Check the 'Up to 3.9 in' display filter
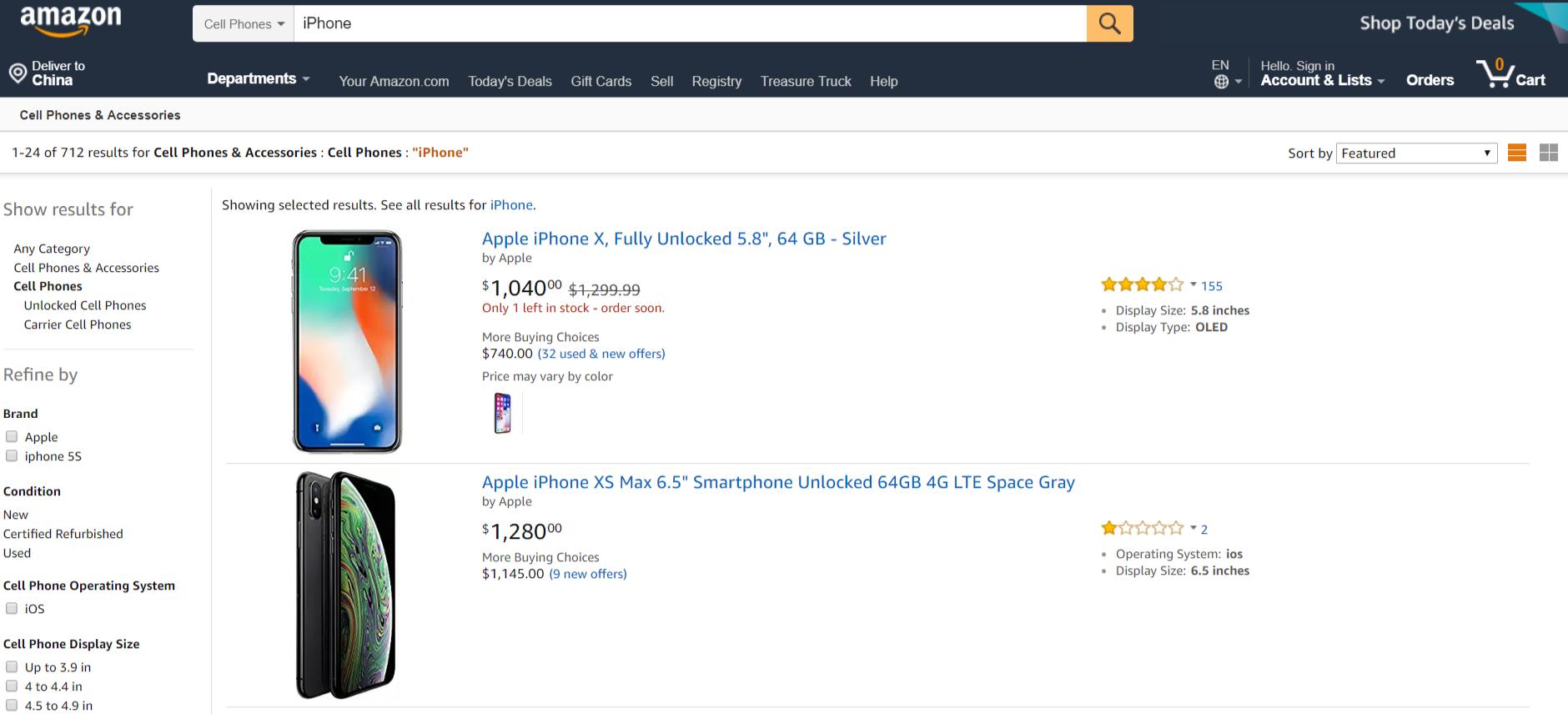This screenshot has height=714, width=1568. [12, 666]
